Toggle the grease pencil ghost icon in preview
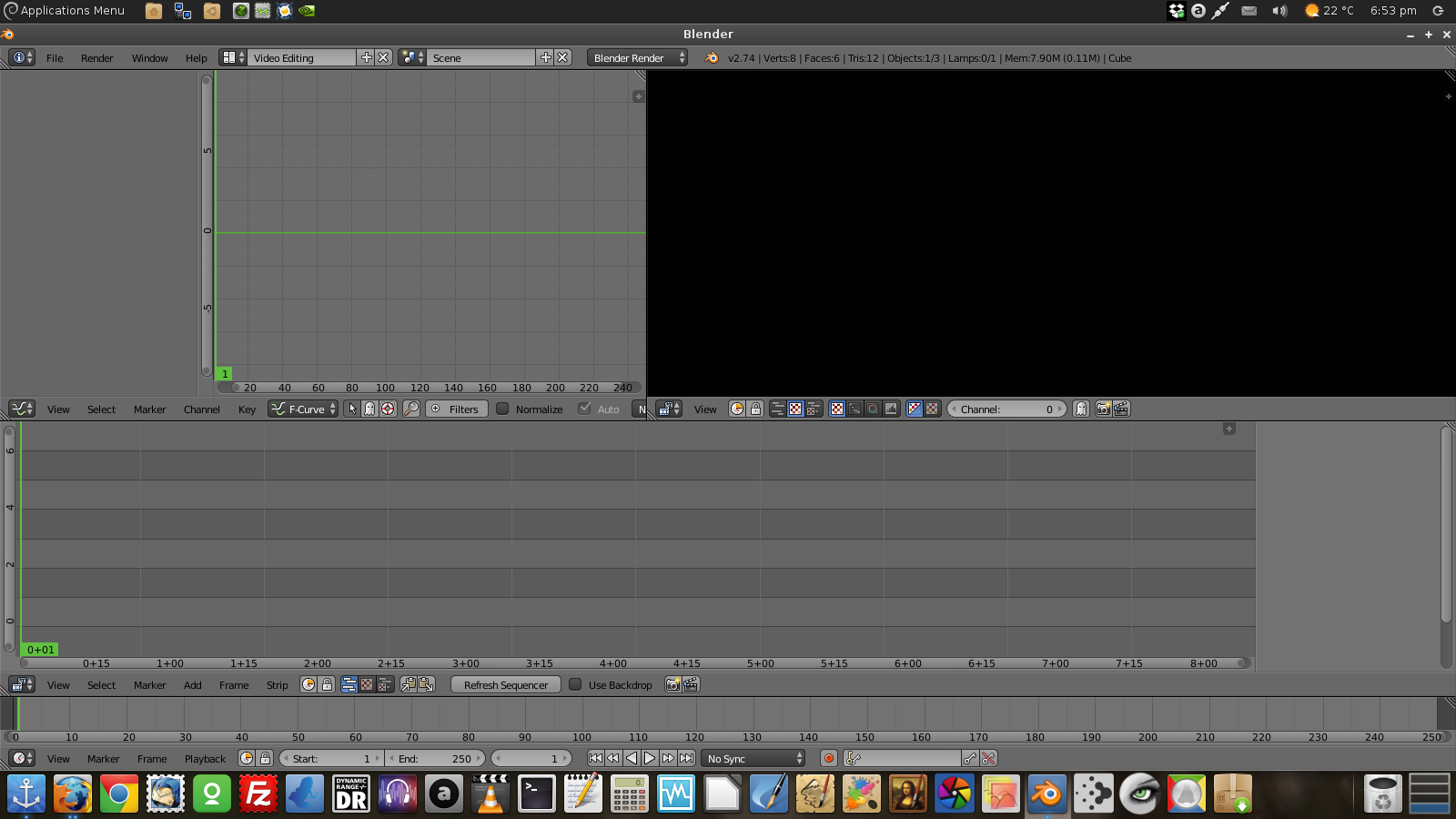1456x819 pixels. tap(1080, 409)
